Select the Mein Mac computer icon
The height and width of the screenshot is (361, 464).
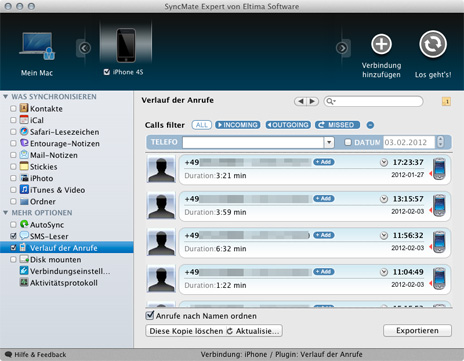click(x=37, y=46)
